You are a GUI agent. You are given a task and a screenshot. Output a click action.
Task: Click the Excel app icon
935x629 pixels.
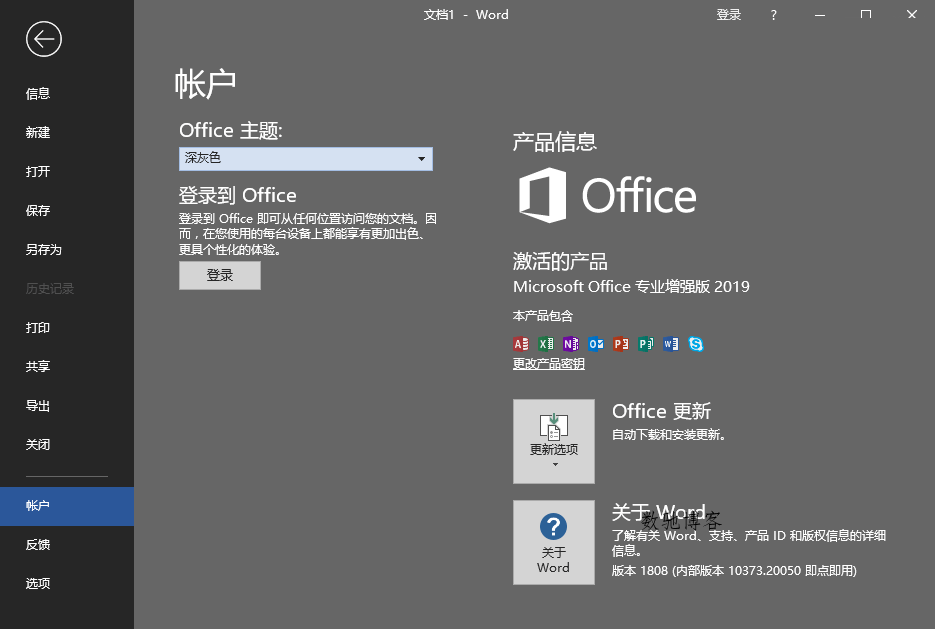(x=546, y=344)
